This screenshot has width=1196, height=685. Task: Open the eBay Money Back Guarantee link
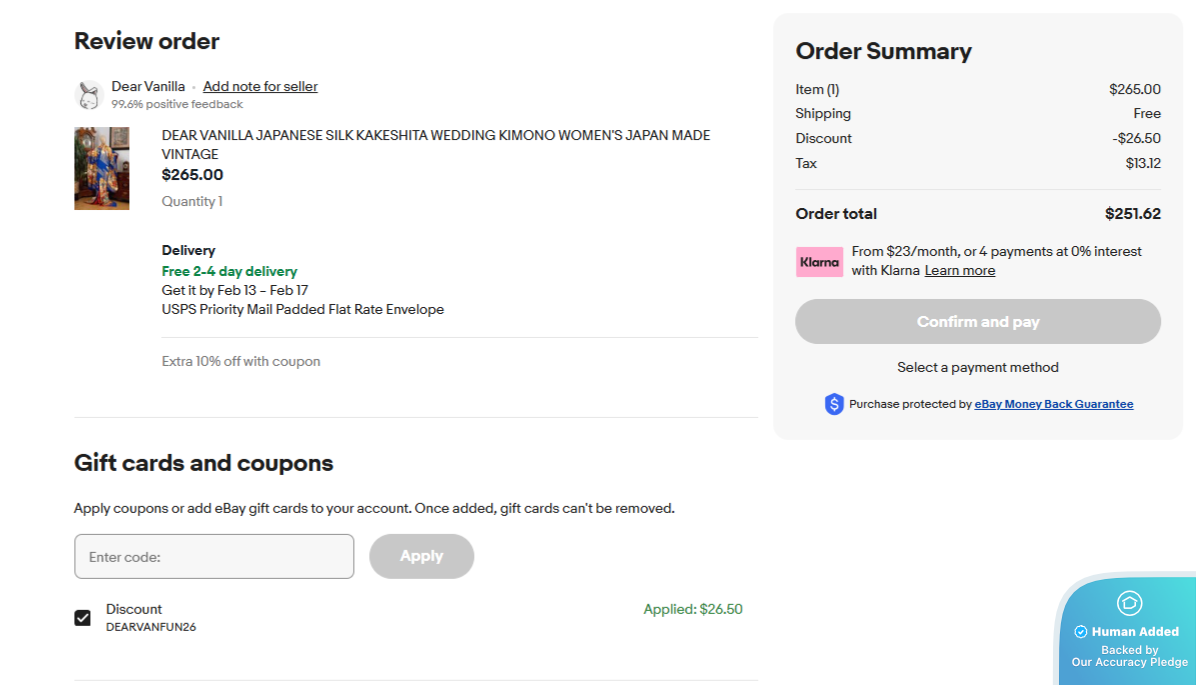point(1054,404)
